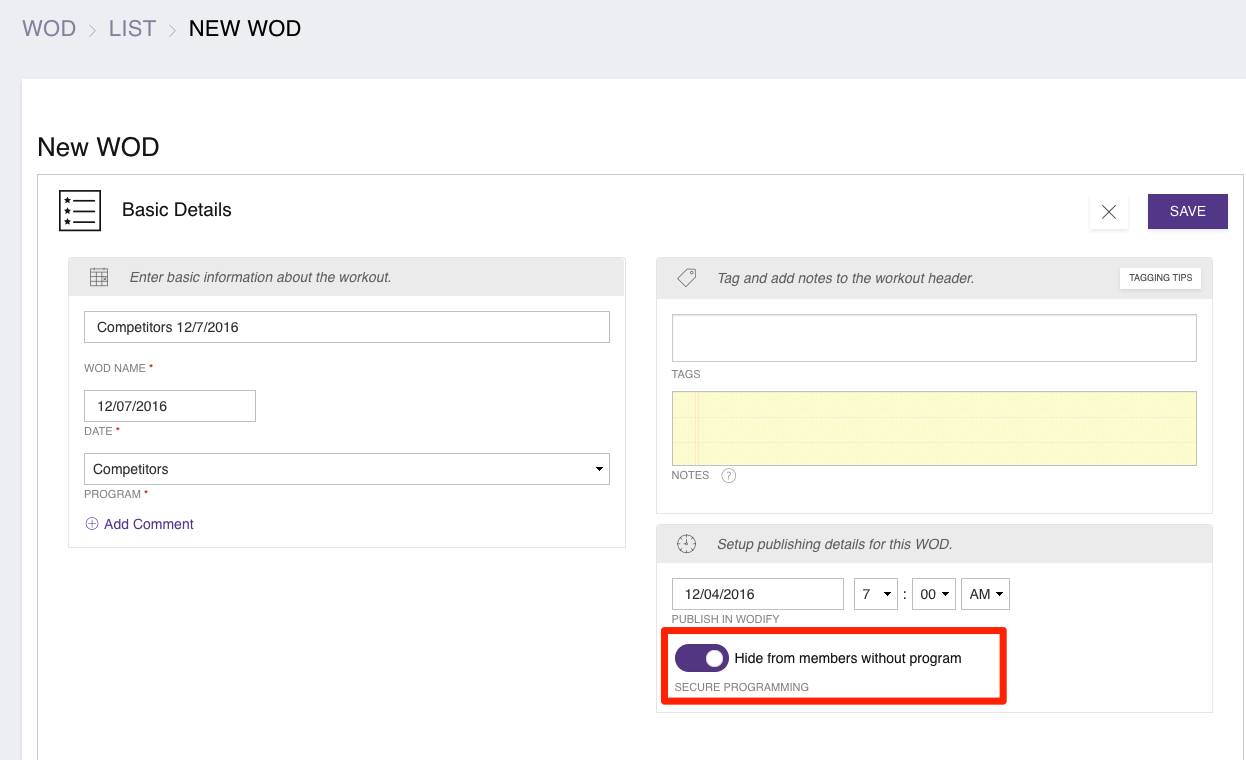Click the Add Comment link
The width and height of the screenshot is (1246, 760).
149,524
